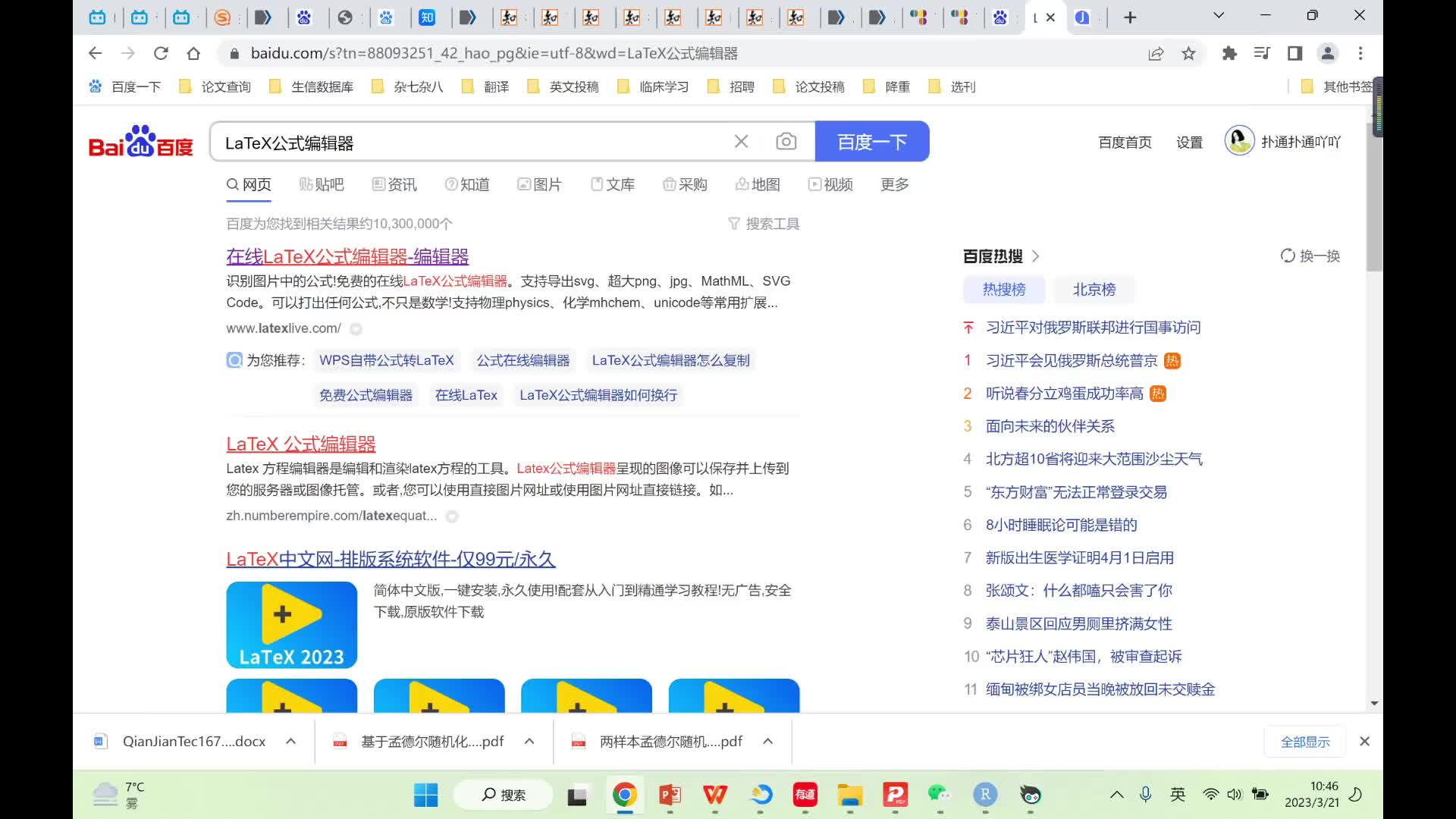The height and width of the screenshot is (819, 1456).
Task: Open the 生信数据库 bookmark folder
Action: pos(312,86)
